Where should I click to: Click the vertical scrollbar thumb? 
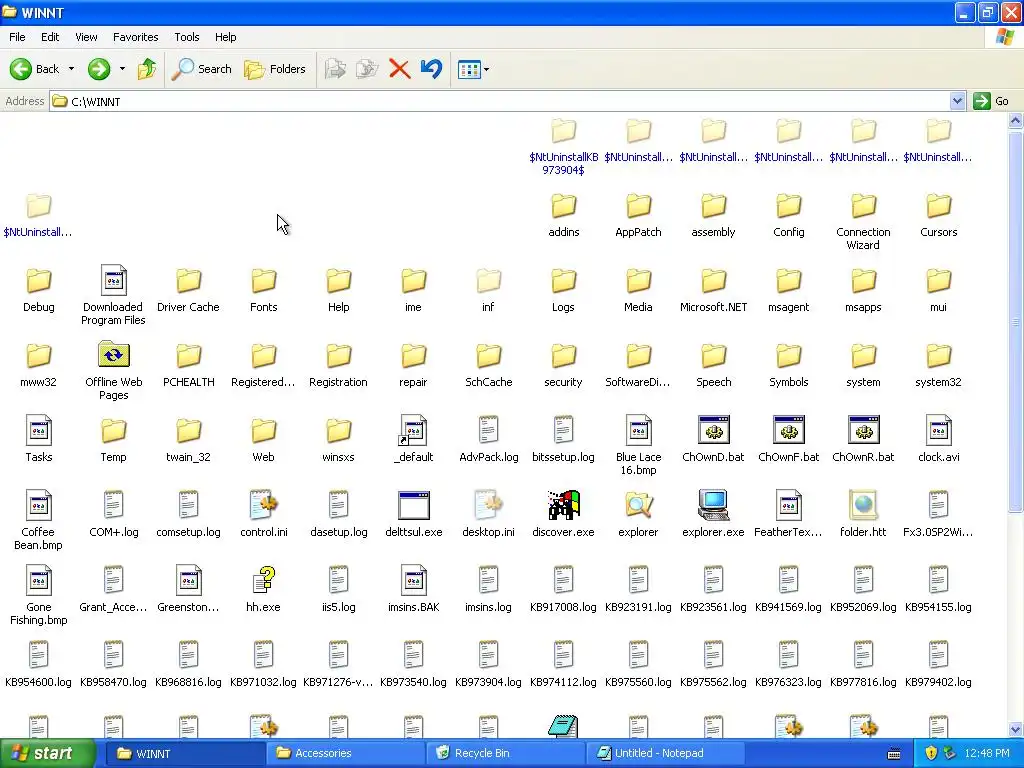tap(1016, 322)
